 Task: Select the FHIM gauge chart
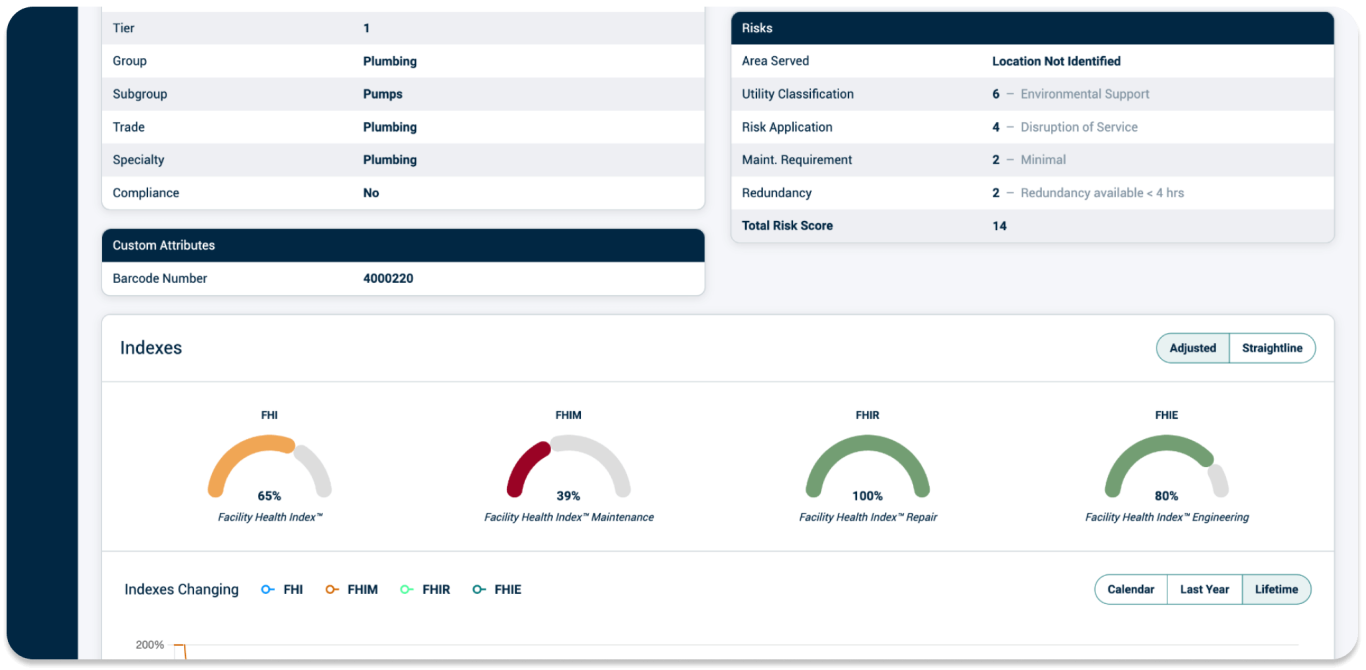point(568,465)
